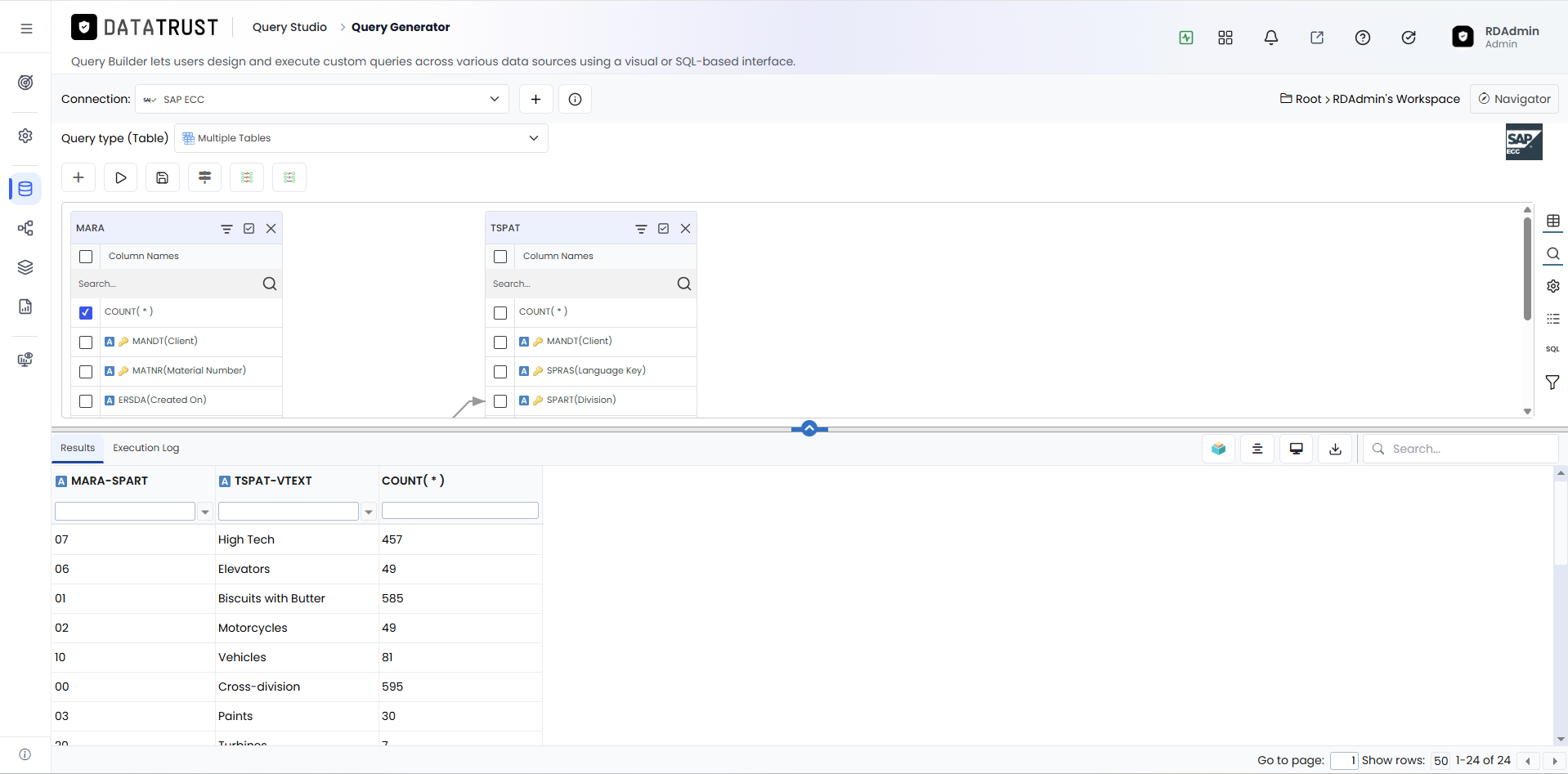This screenshot has width=1568, height=774.
Task: Check COUNT(*) in TSPAT table
Action: click(x=500, y=312)
